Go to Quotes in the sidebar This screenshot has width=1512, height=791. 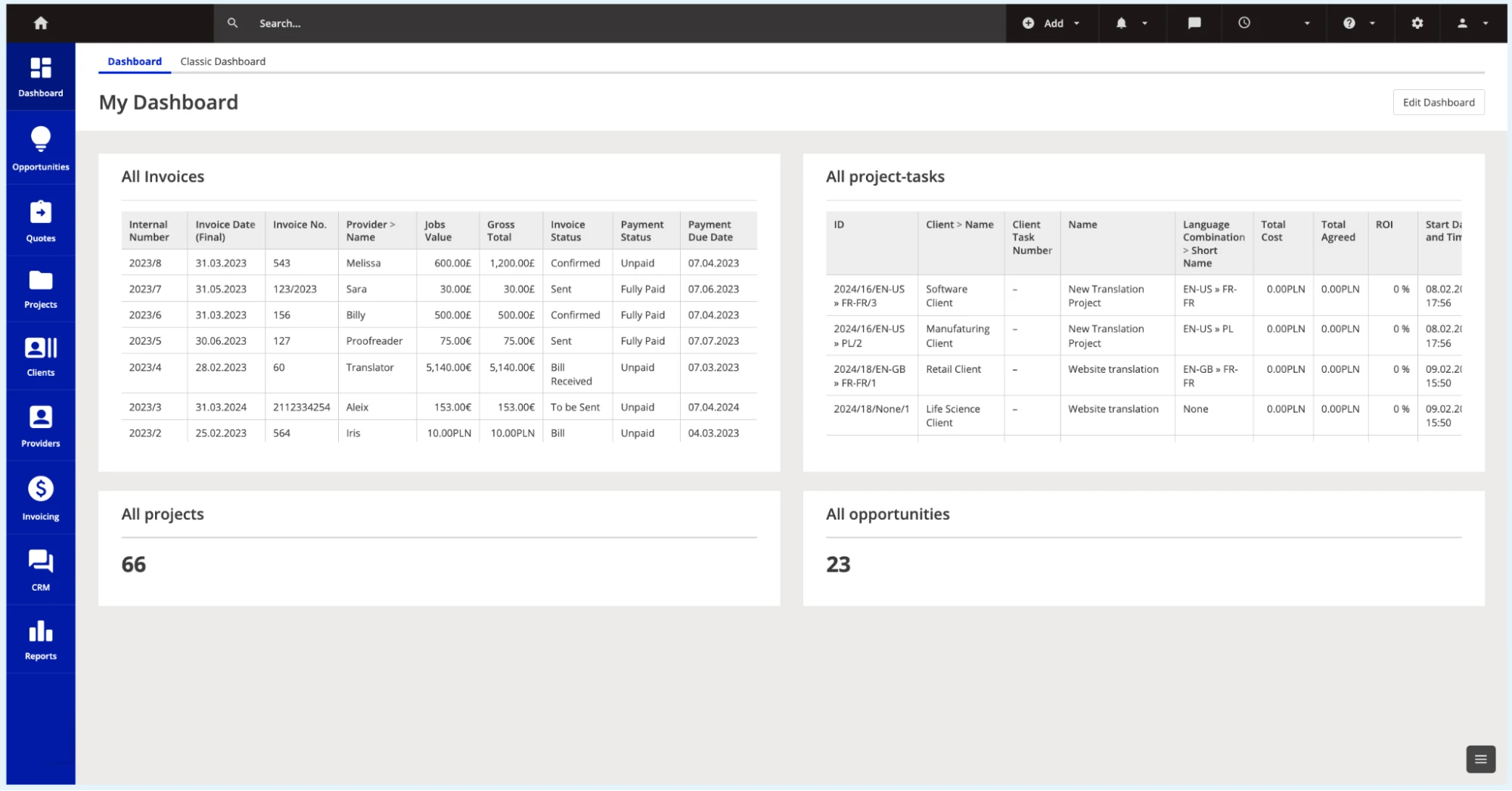tap(41, 221)
